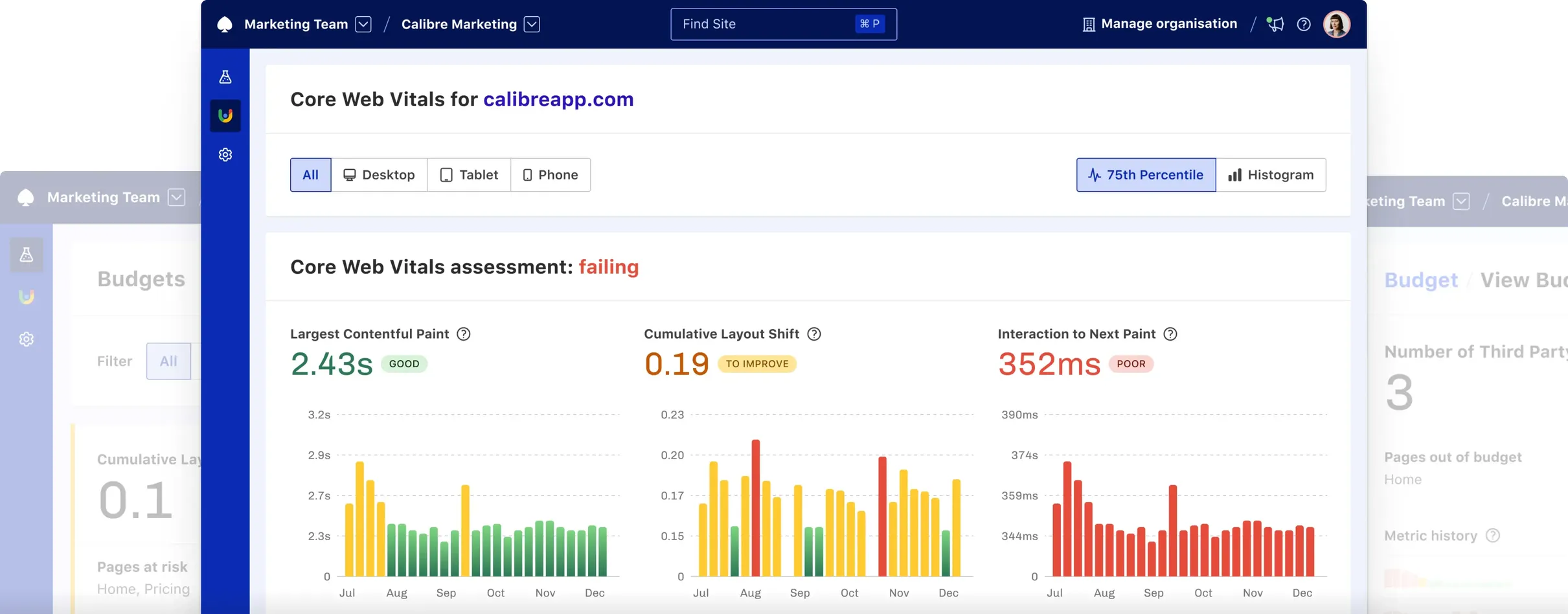Click the Calibre logo in top navigation
Image resolution: width=1568 pixels, height=614 pixels.
224,25
